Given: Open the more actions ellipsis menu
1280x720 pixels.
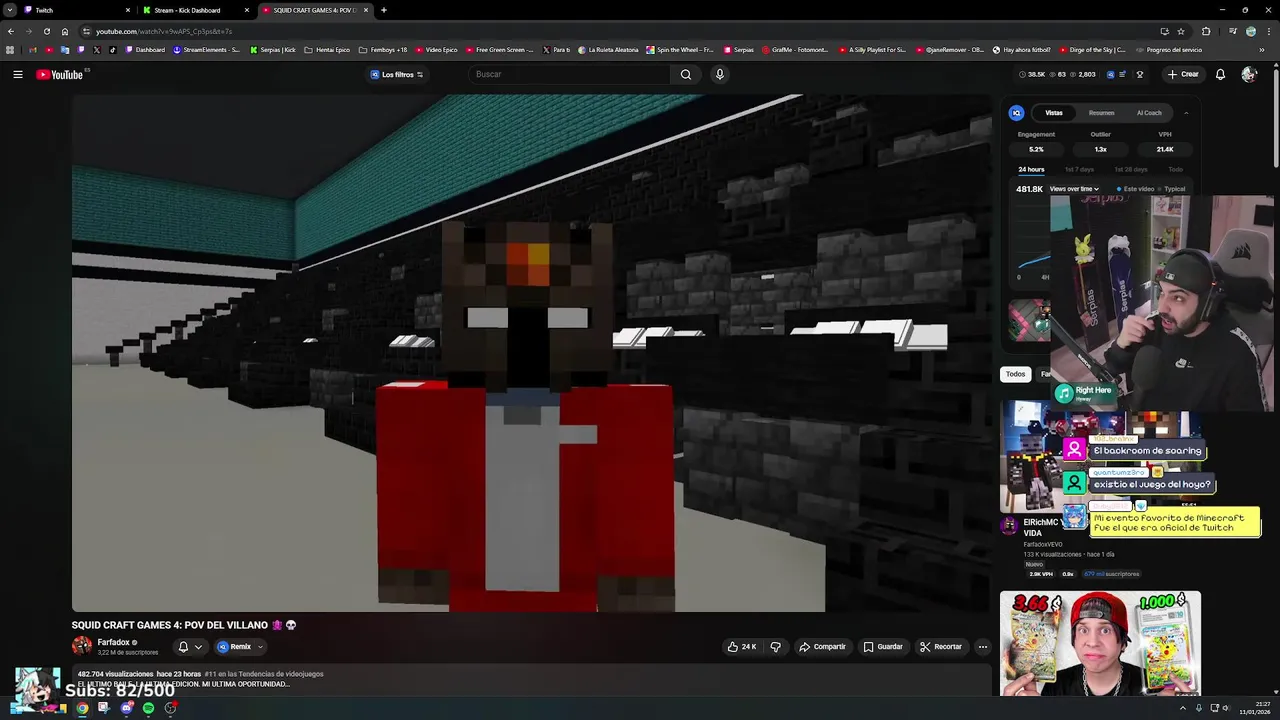Looking at the screenshot, I should click(982, 647).
